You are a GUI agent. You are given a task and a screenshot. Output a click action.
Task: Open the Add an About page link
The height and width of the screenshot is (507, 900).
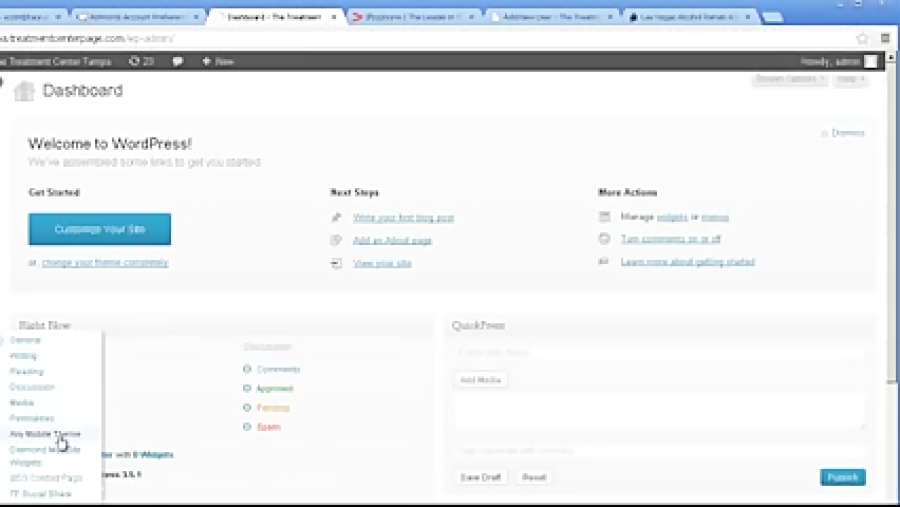coord(392,240)
